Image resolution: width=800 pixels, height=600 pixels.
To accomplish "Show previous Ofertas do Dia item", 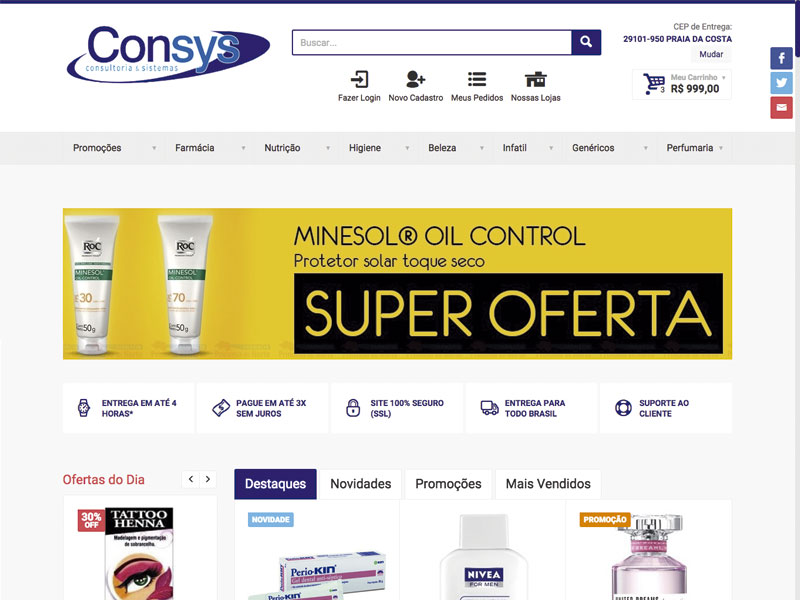I will pyautogui.click(x=191, y=479).
